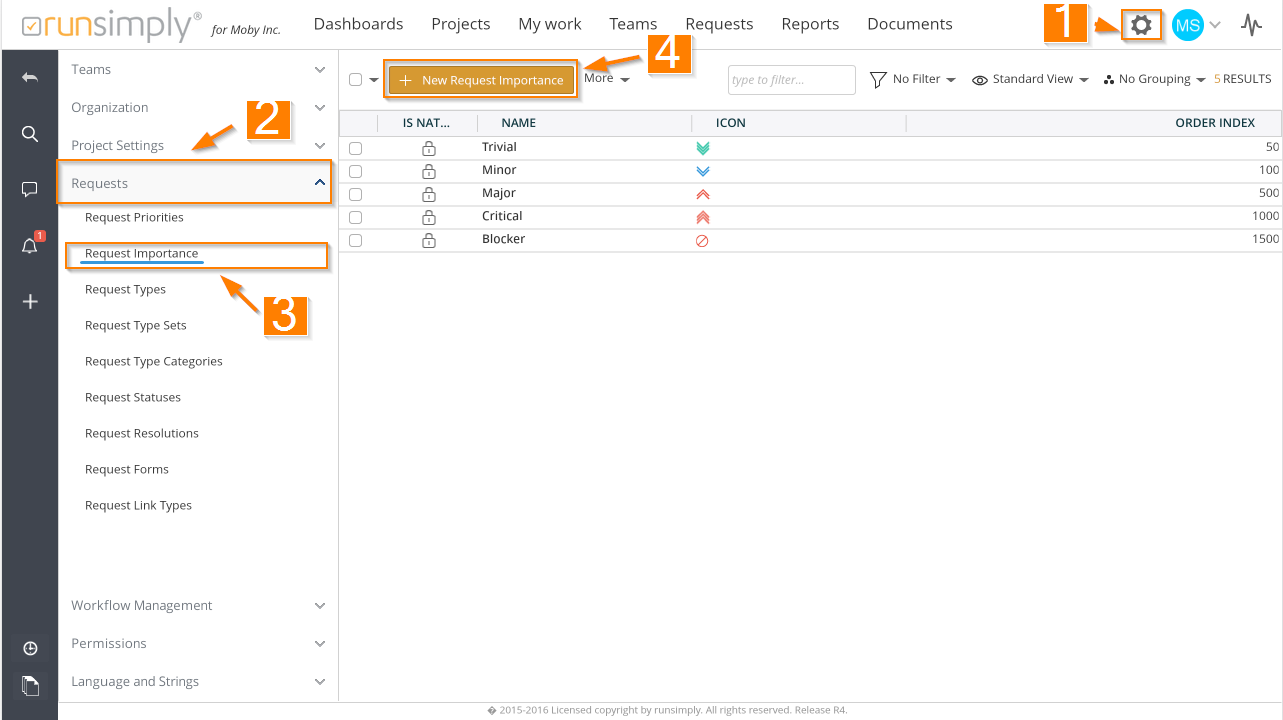Open notifications bell icon
Image resolution: width=1283 pixels, height=720 pixels.
30,246
